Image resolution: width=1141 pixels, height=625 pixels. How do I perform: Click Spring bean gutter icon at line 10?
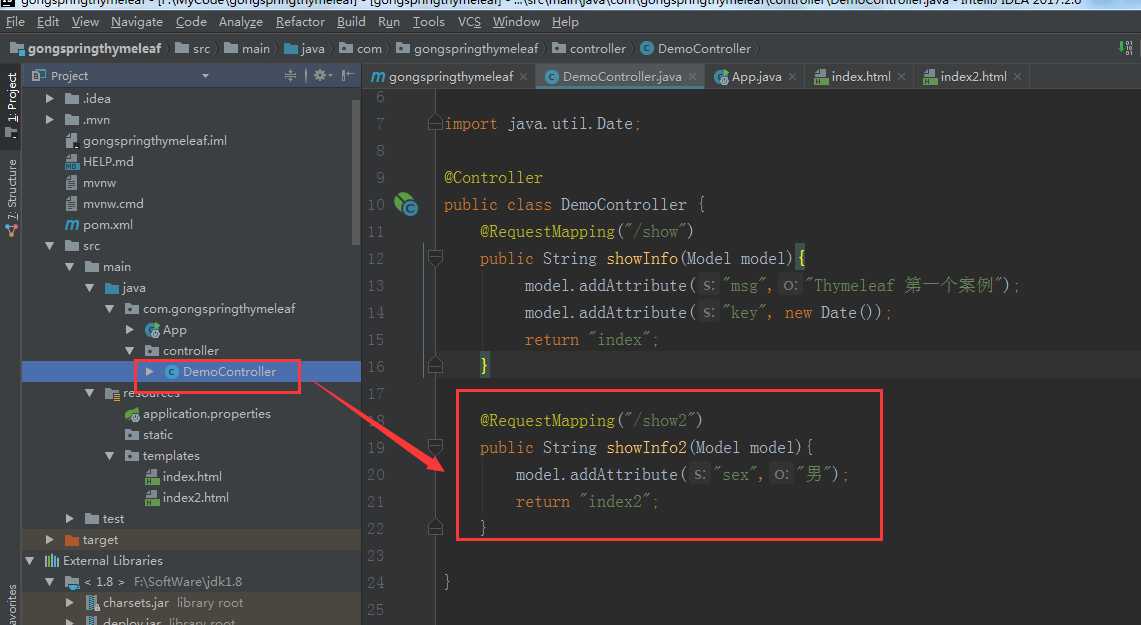coord(406,204)
